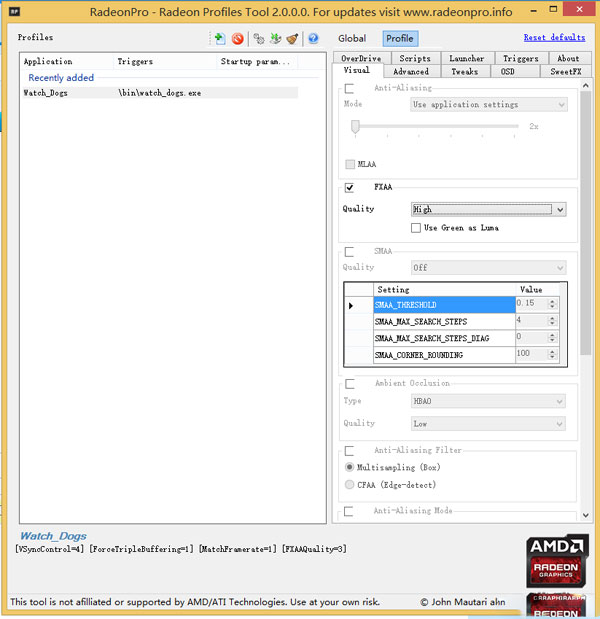Click the red remove profile icon
The width and height of the screenshot is (600, 619).
click(x=237, y=38)
